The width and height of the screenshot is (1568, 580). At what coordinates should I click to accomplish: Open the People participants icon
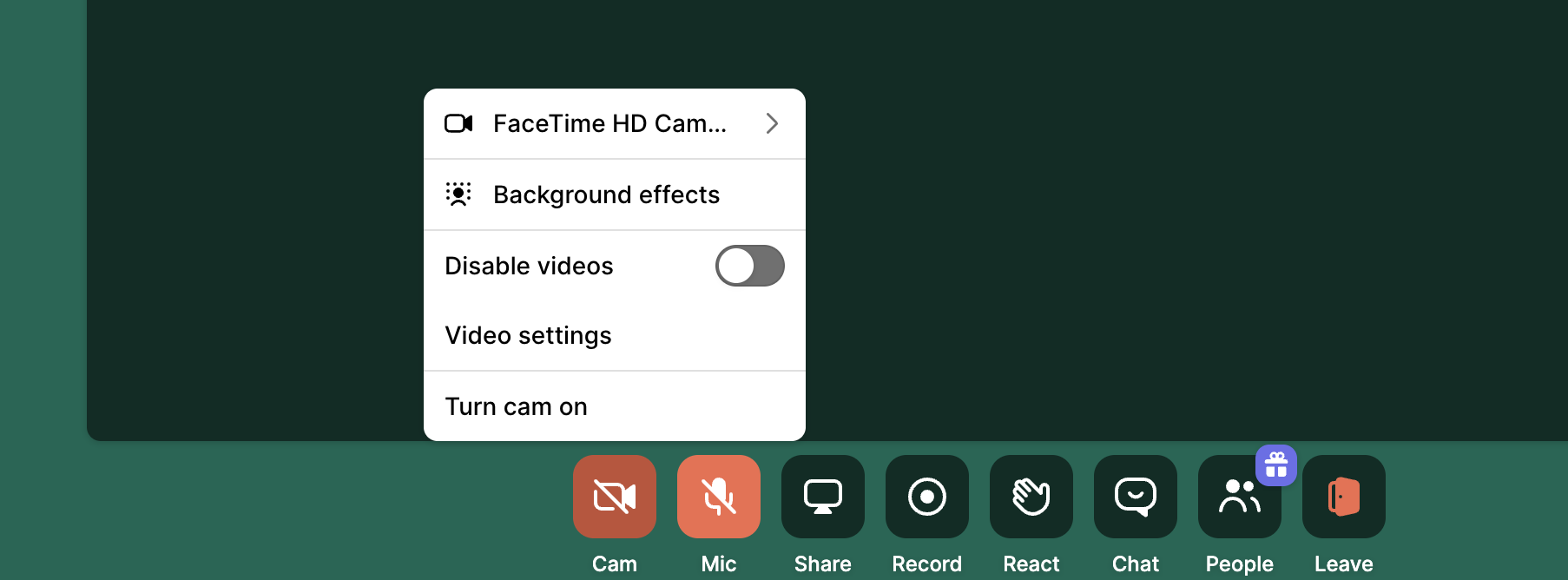tap(1237, 498)
